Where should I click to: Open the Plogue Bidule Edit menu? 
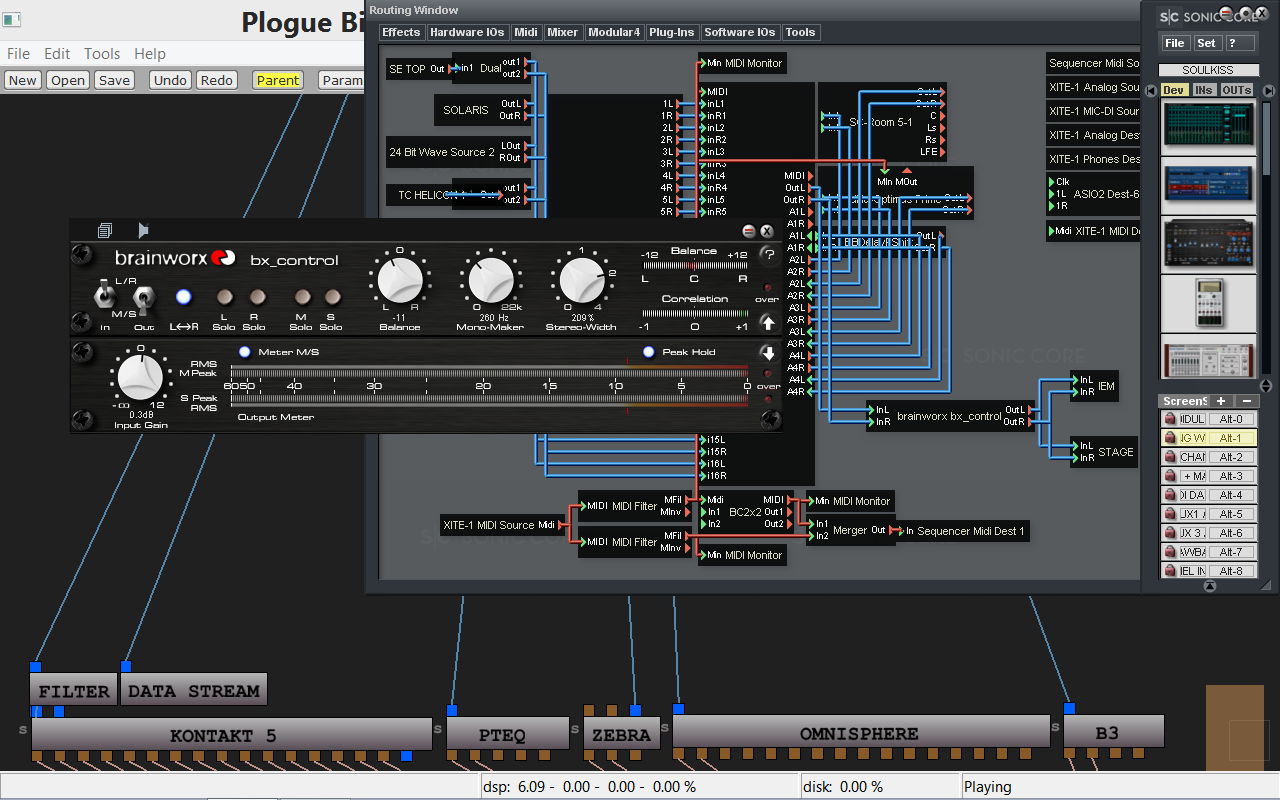click(x=57, y=54)
